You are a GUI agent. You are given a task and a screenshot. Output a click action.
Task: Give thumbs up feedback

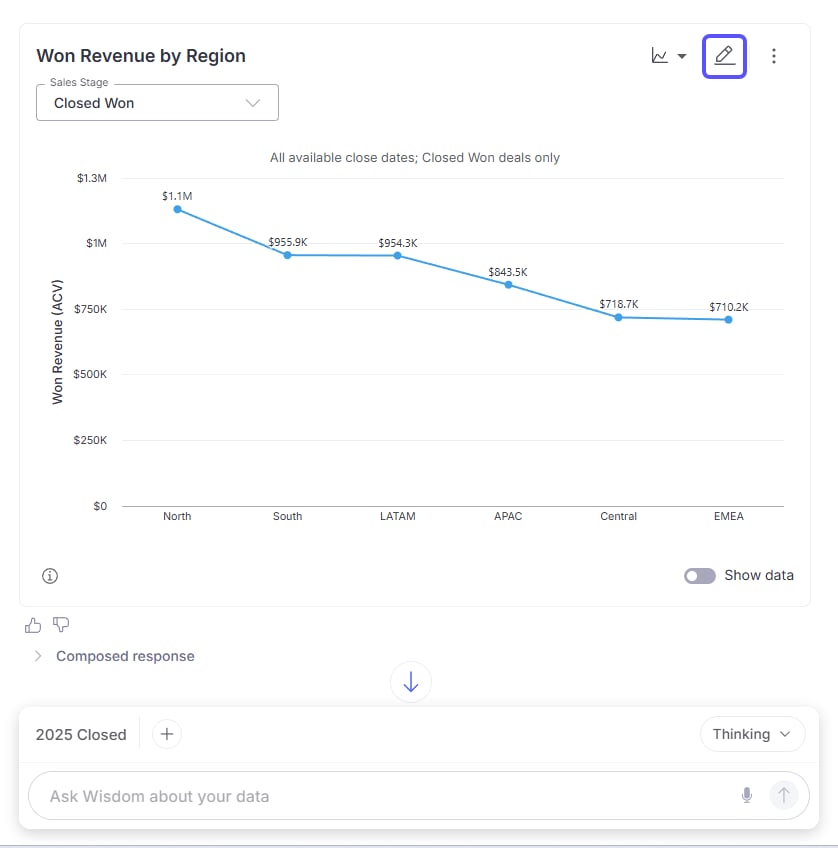click(33, 625)
